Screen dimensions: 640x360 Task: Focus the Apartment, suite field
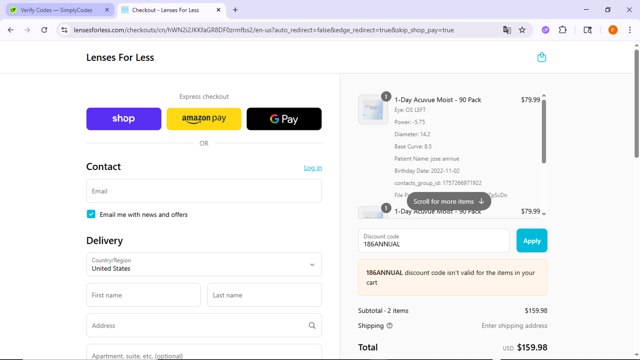pos(204,352)
